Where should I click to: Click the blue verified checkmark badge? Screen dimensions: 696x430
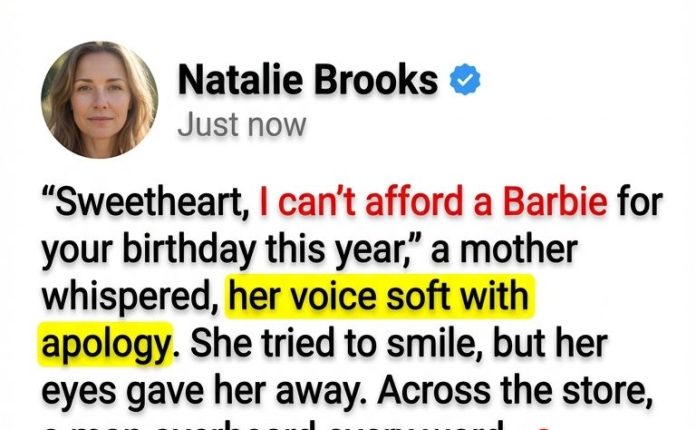point(465,79)
